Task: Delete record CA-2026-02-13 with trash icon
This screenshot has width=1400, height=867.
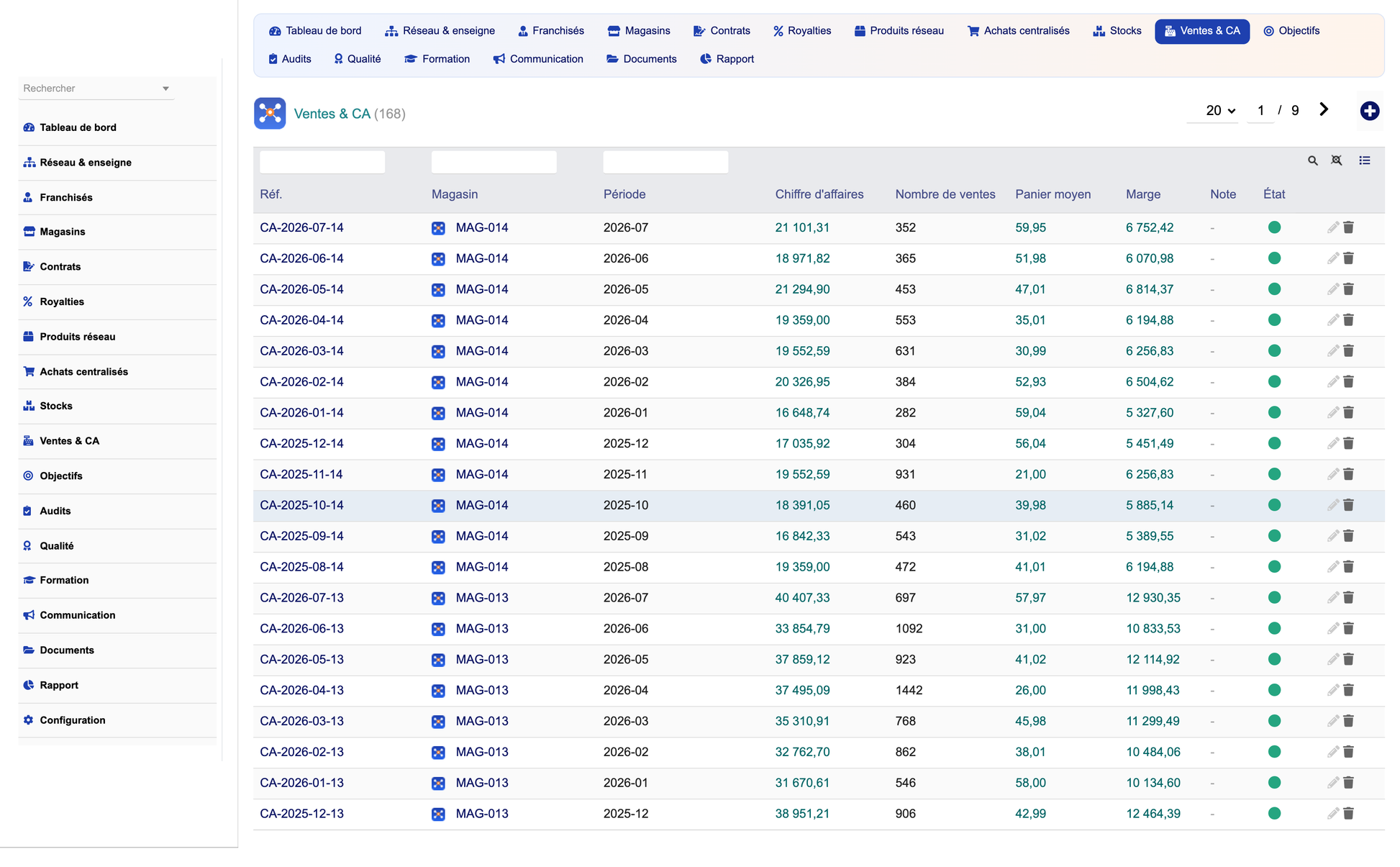Action: pyautogui.click(x=1348, y=752)
